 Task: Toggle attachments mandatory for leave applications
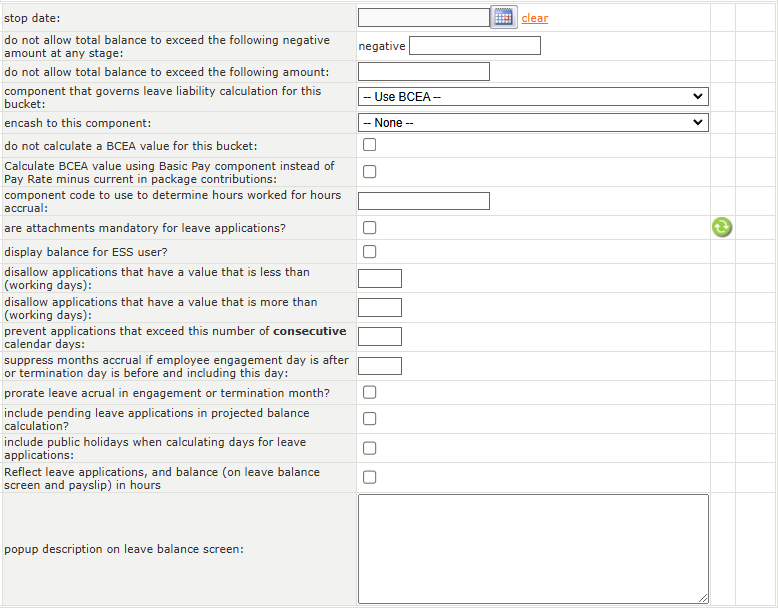370,228
